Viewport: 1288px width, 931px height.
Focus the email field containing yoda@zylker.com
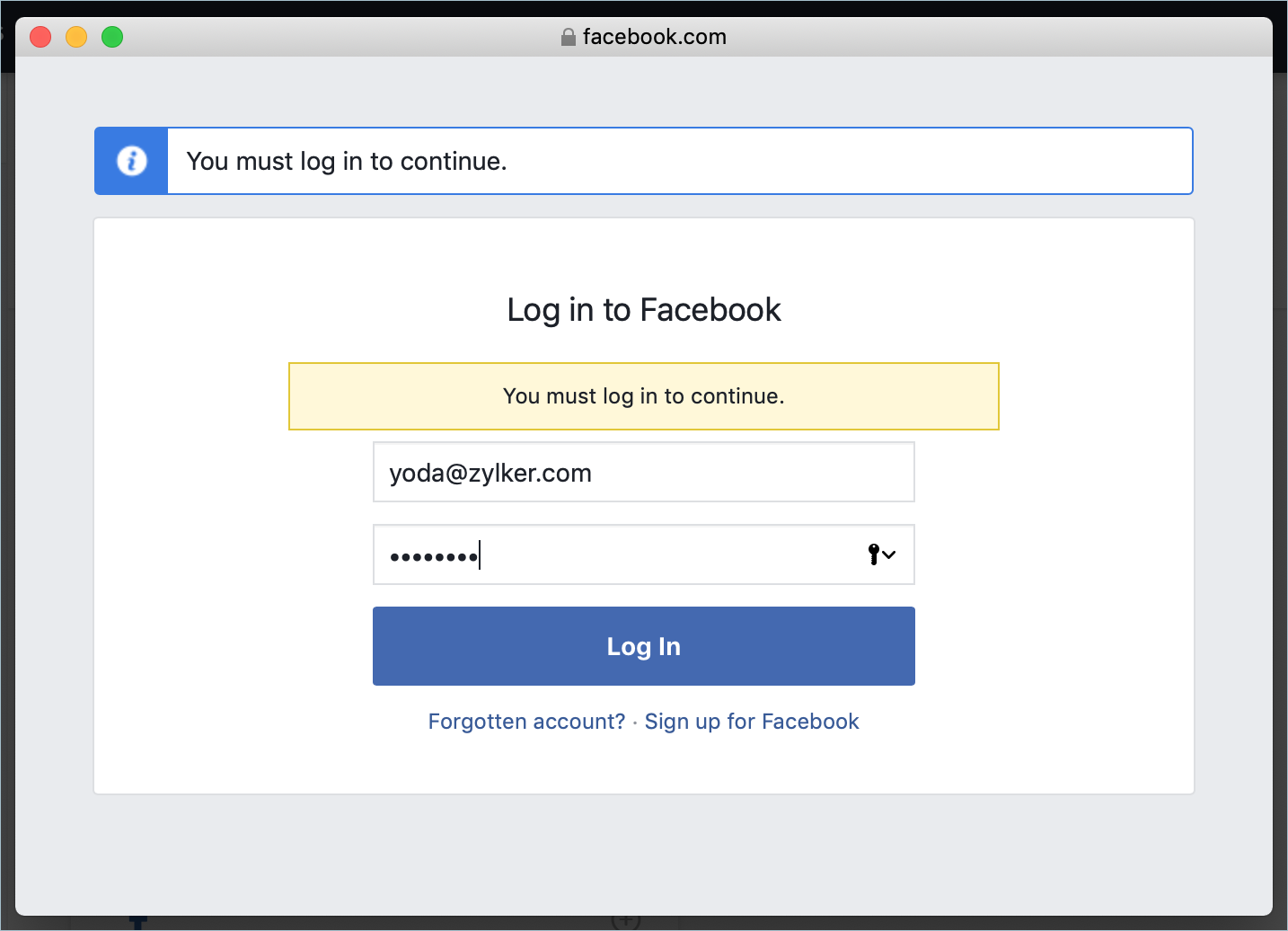[x=644, y=472]
